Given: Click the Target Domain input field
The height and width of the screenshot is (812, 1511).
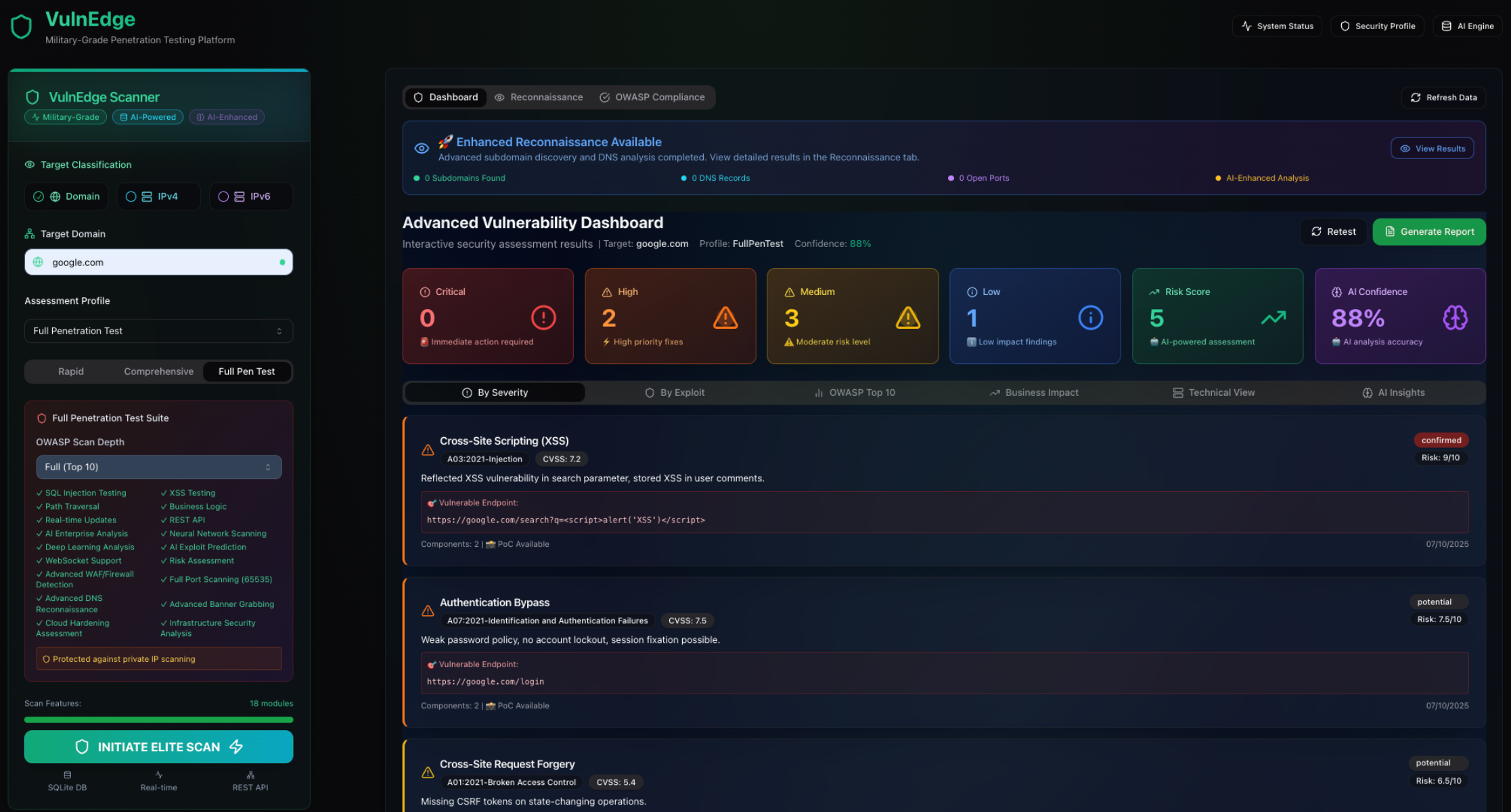Looking at the screenshot, I should [158, 262].
